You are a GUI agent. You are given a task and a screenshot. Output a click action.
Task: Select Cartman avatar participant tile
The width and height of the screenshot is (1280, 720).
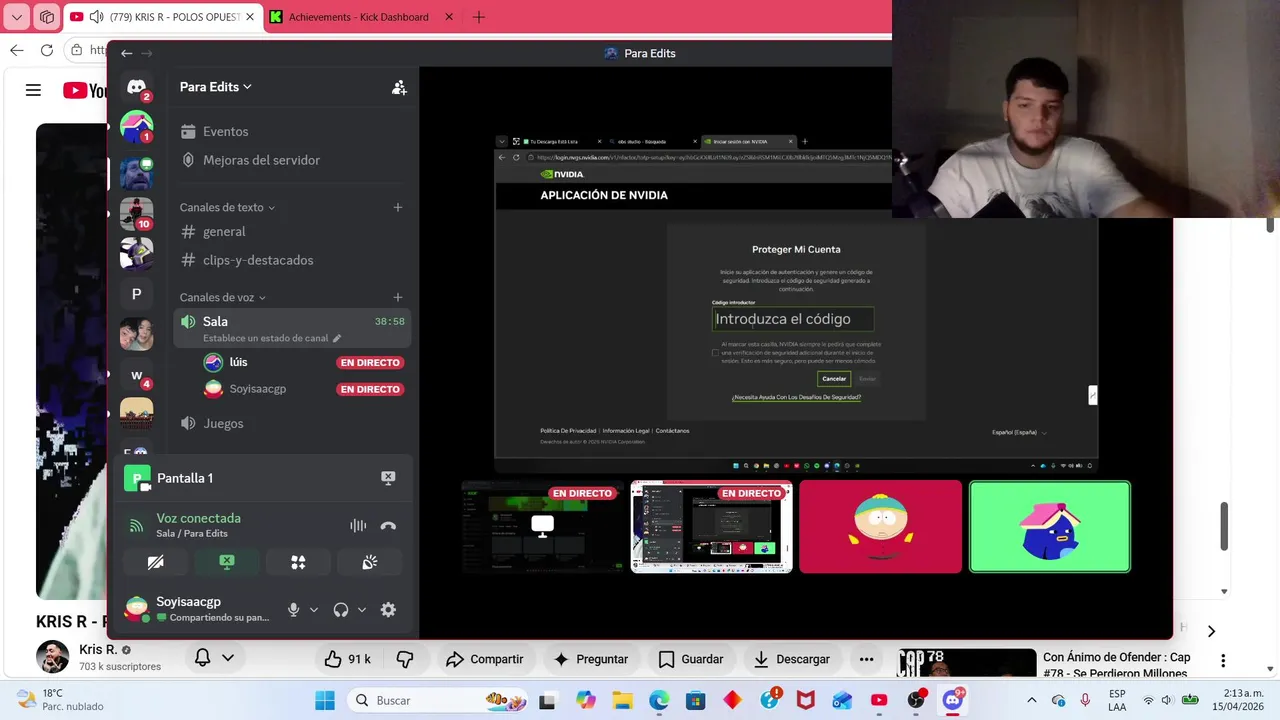[881, 527]
